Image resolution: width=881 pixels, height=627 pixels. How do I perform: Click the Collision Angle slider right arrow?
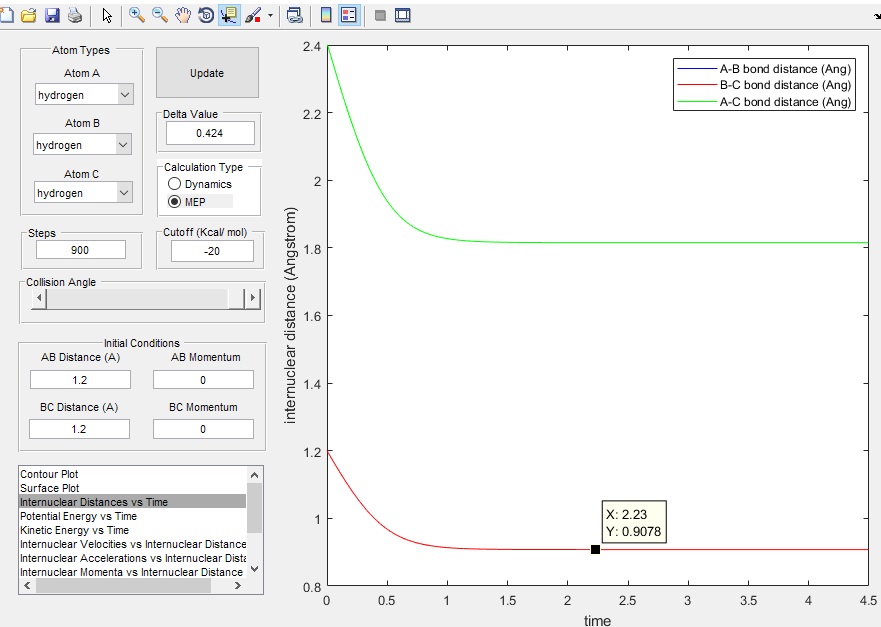[x=253, y=298]
